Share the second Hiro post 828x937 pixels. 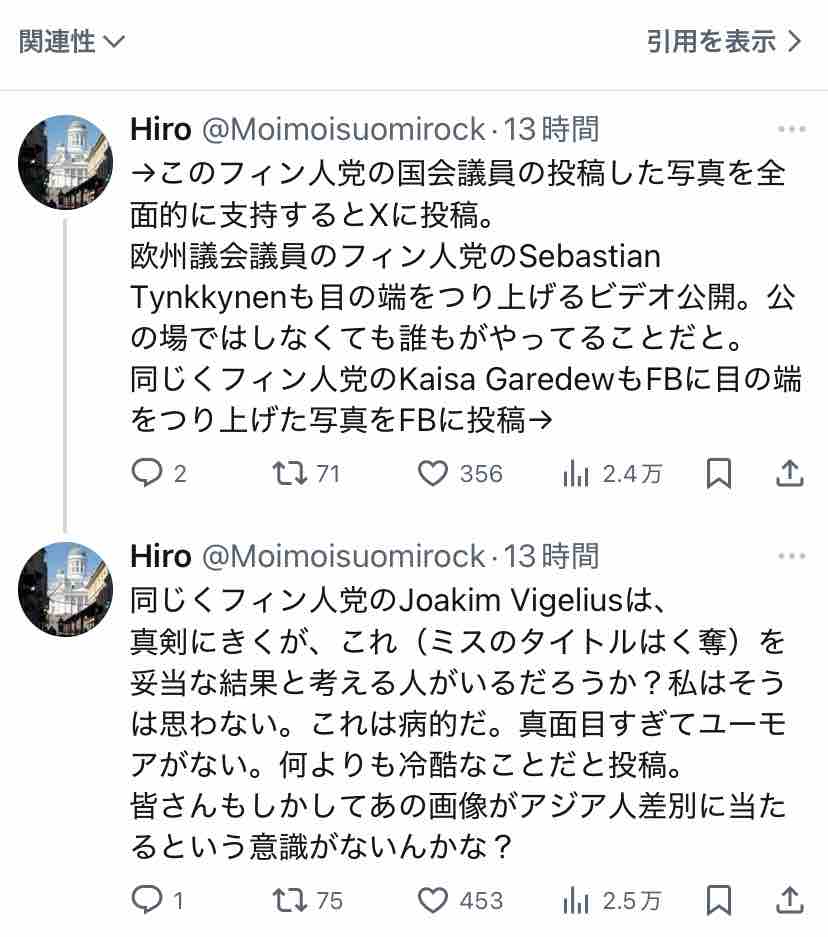pyautogui.click(x=789, y=900)
